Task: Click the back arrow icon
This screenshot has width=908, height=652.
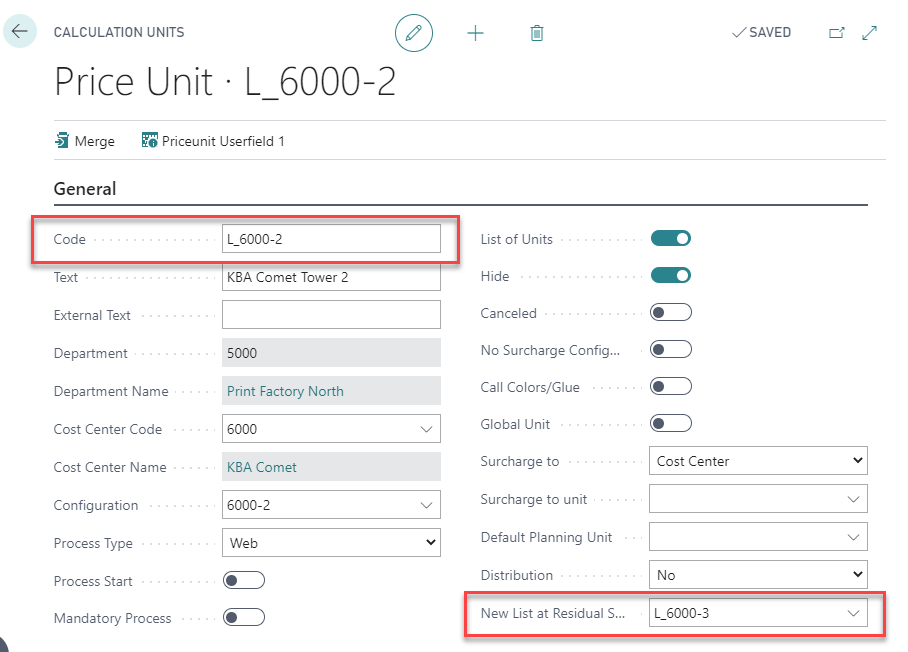Action: (19, 31)
